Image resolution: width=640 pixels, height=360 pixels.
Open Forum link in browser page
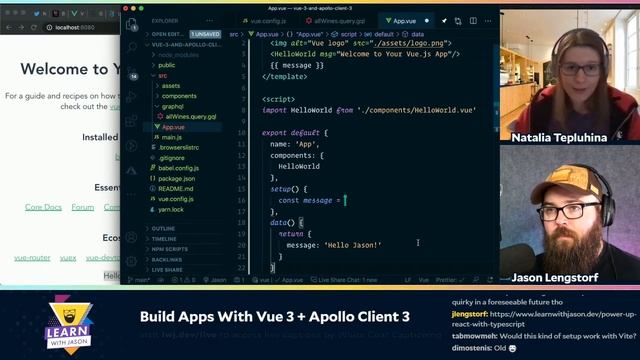pos(83,207)
